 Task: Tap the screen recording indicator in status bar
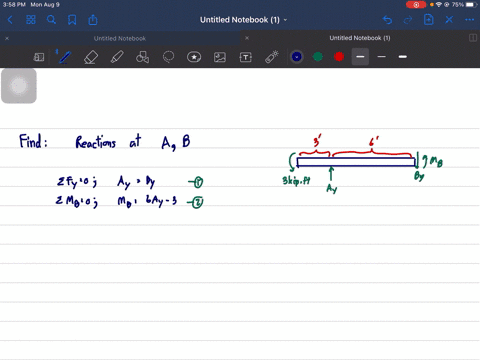pyautogui.click(x=416, y=5)
